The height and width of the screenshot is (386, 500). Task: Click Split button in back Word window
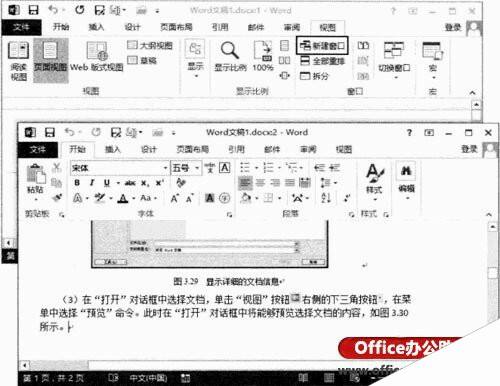(x=314, y=76)
